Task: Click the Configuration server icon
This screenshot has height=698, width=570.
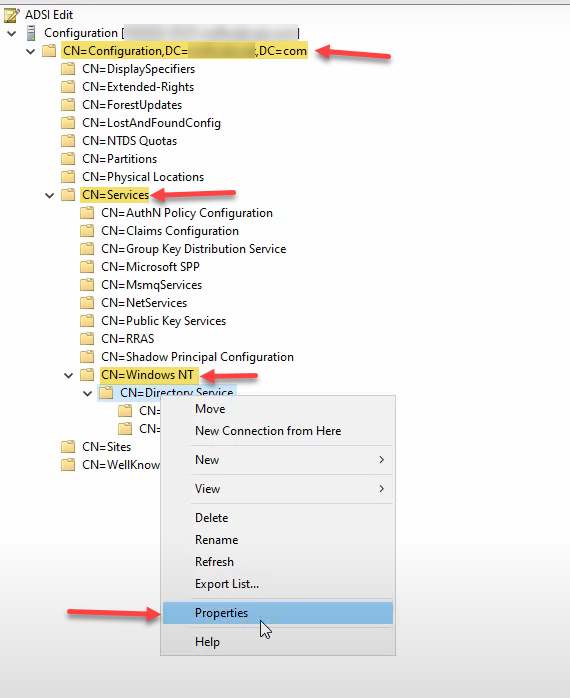Action: (x=31, y=33)
